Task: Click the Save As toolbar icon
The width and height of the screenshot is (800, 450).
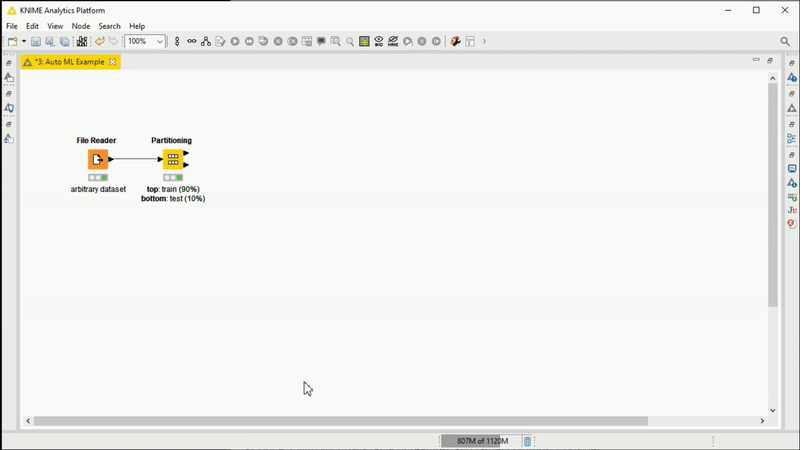Action: coord(50,41)
